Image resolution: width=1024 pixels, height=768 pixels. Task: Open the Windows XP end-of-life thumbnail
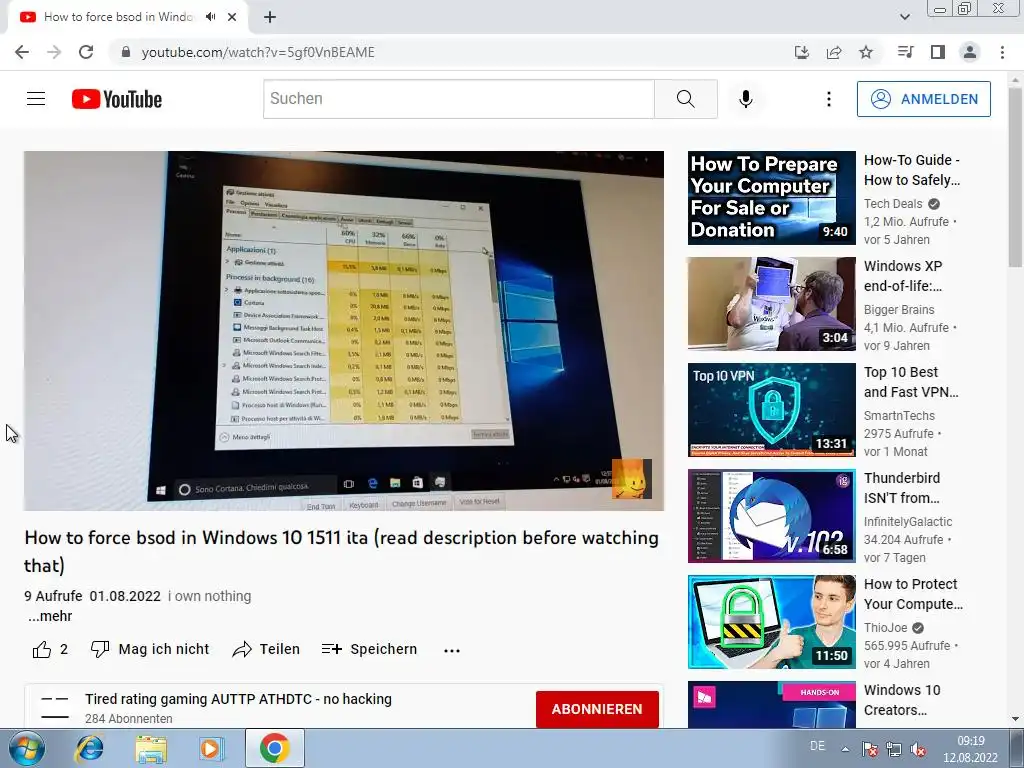[x=771, y=304]
